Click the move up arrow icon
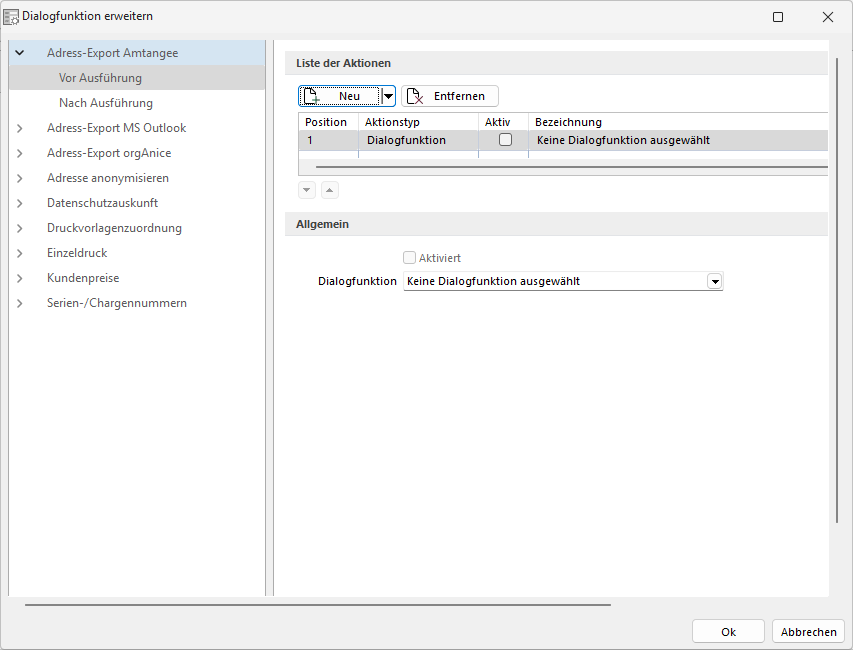This screenshot has width=853, height=650. pos(329,190)
